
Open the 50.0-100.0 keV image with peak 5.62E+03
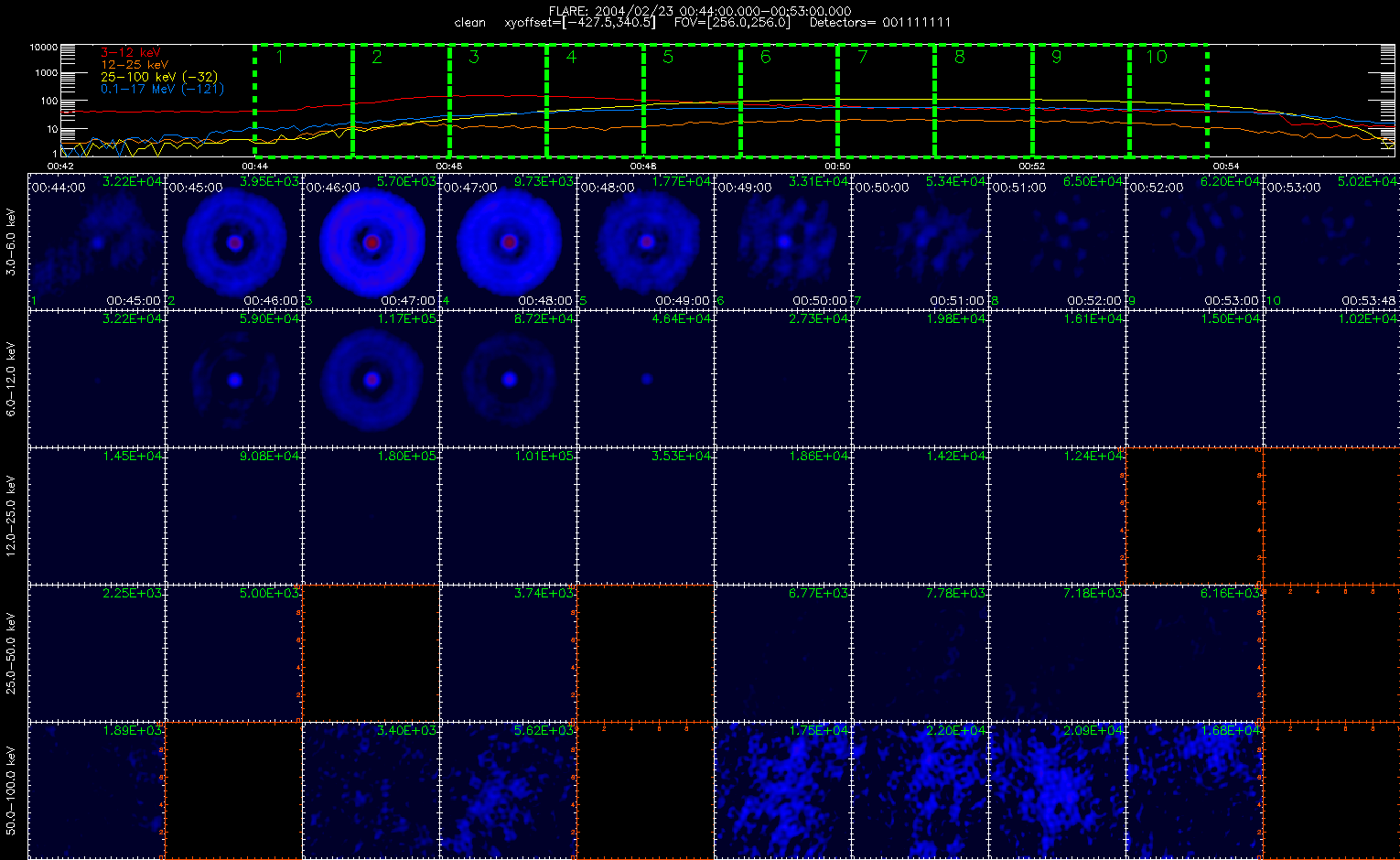tap(509, 790)
